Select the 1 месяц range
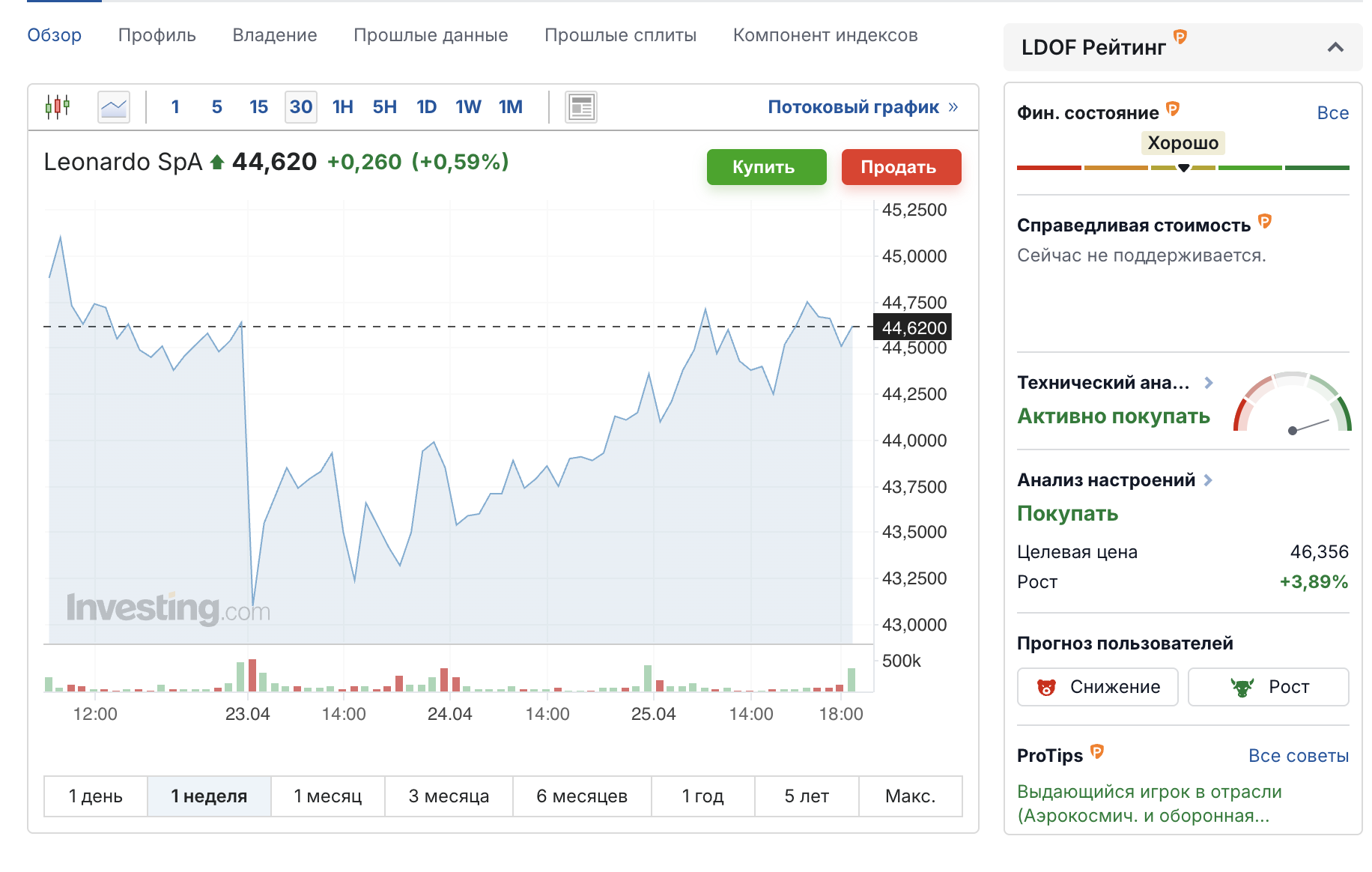 coord(328,796)
